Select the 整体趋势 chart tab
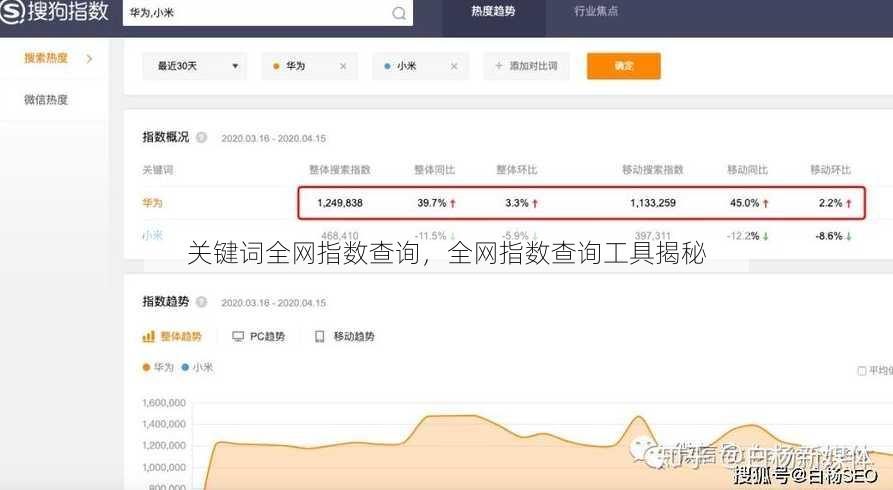The width and height of the screenshot is (893, 490). coord(172,337)
